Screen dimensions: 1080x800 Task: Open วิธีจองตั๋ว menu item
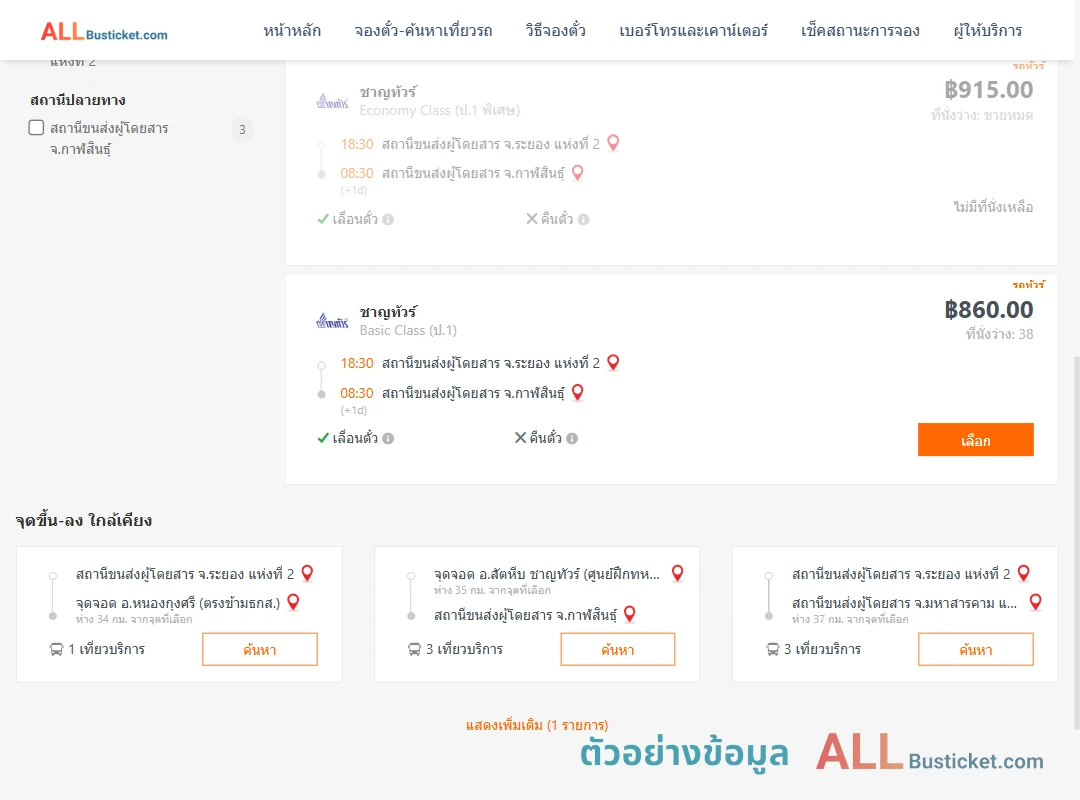point(555,31)
